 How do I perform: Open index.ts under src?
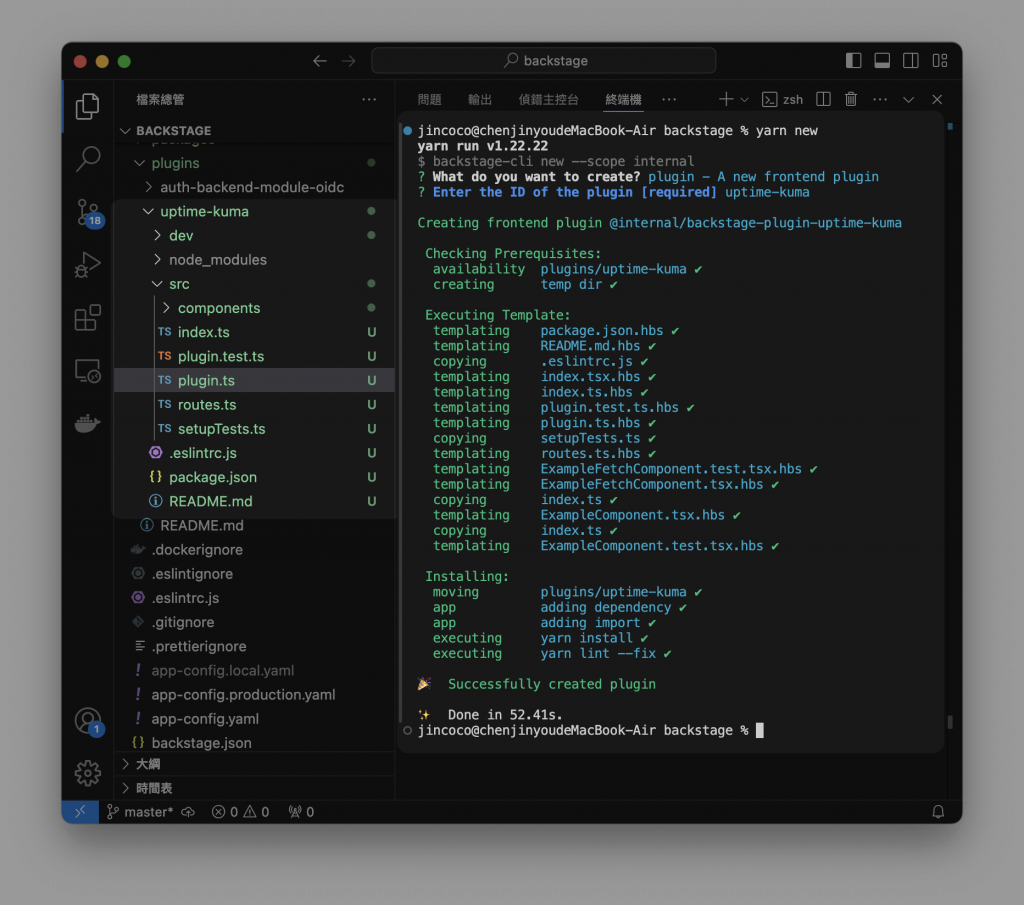point(255,332)
